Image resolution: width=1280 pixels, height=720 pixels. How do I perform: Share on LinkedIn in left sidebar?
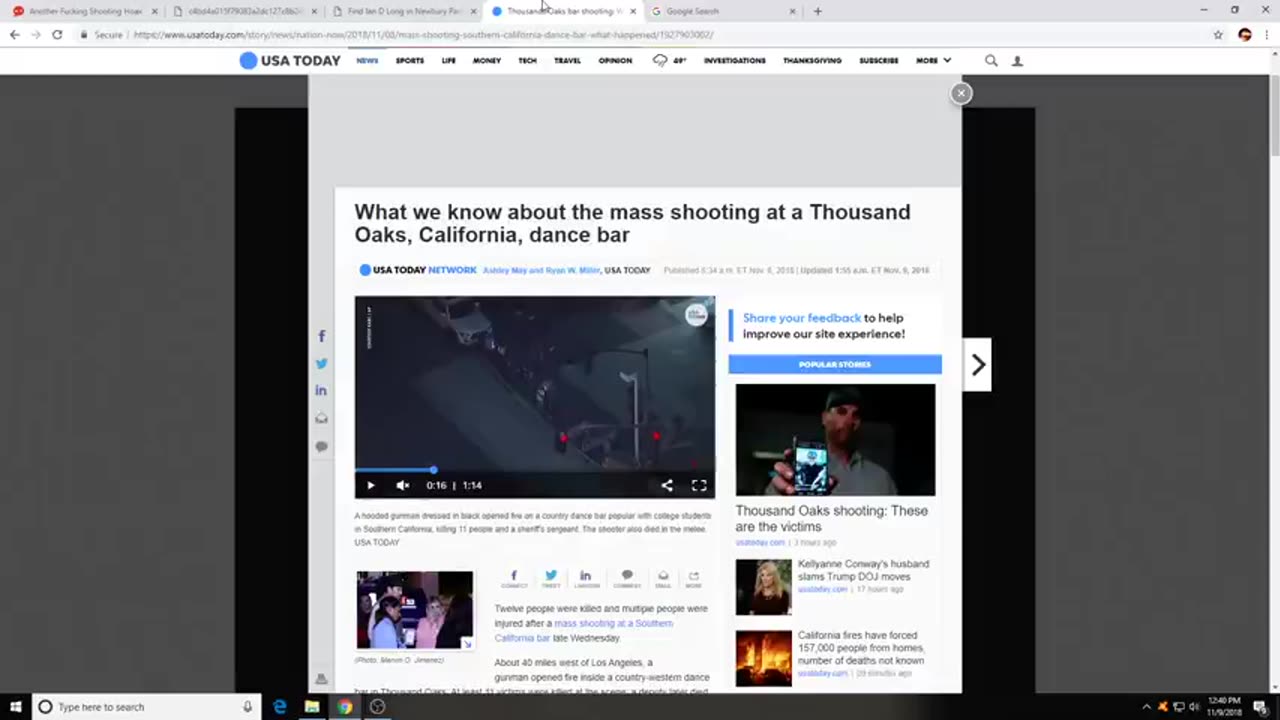pos(321,391)
